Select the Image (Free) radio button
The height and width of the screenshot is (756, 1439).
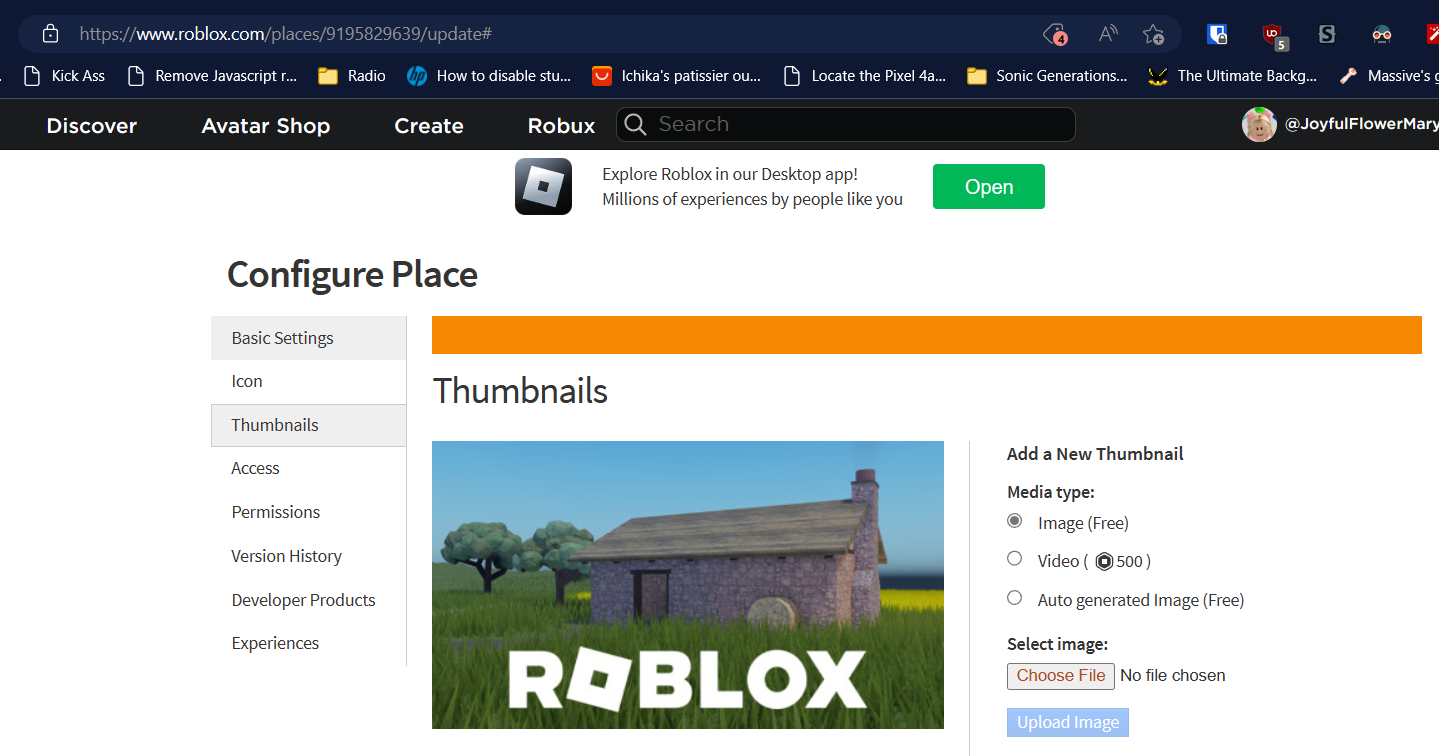click(x=1015, y=521)
